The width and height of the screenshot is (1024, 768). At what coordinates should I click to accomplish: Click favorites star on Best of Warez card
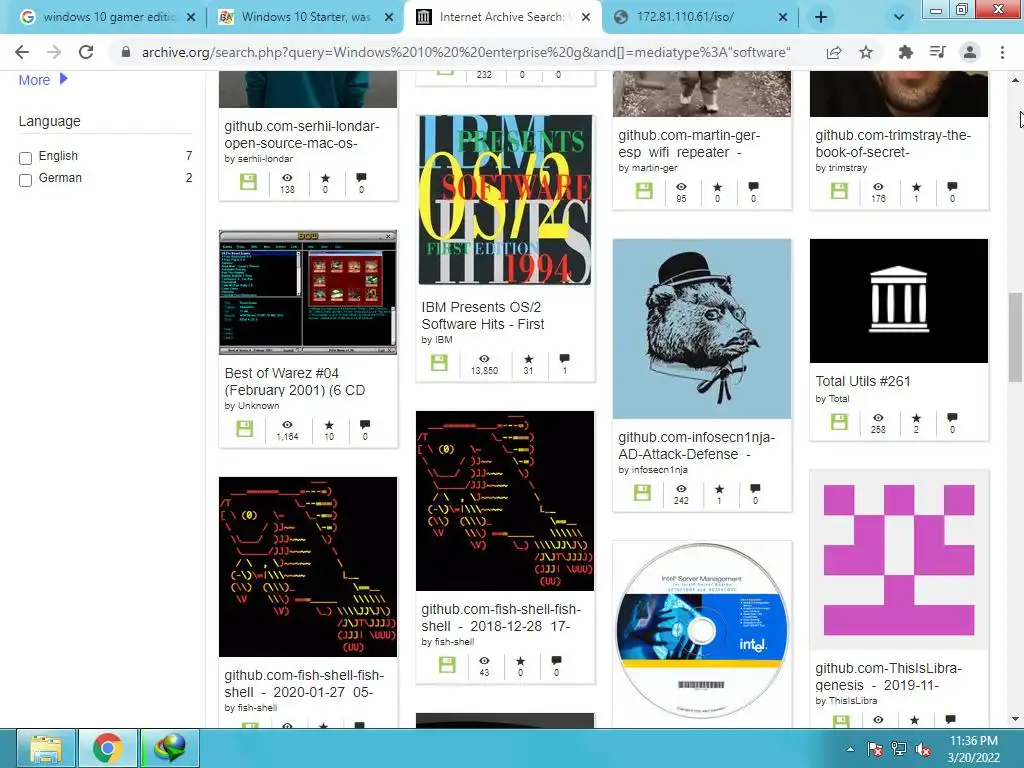[329, 424]
